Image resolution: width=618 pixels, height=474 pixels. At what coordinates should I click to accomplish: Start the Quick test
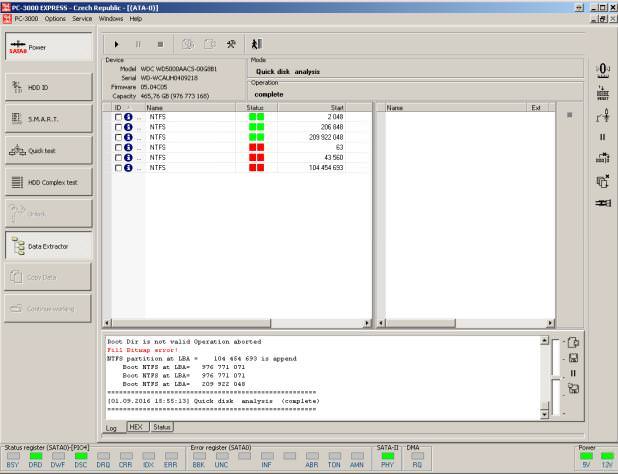click(x=48, y=150)
